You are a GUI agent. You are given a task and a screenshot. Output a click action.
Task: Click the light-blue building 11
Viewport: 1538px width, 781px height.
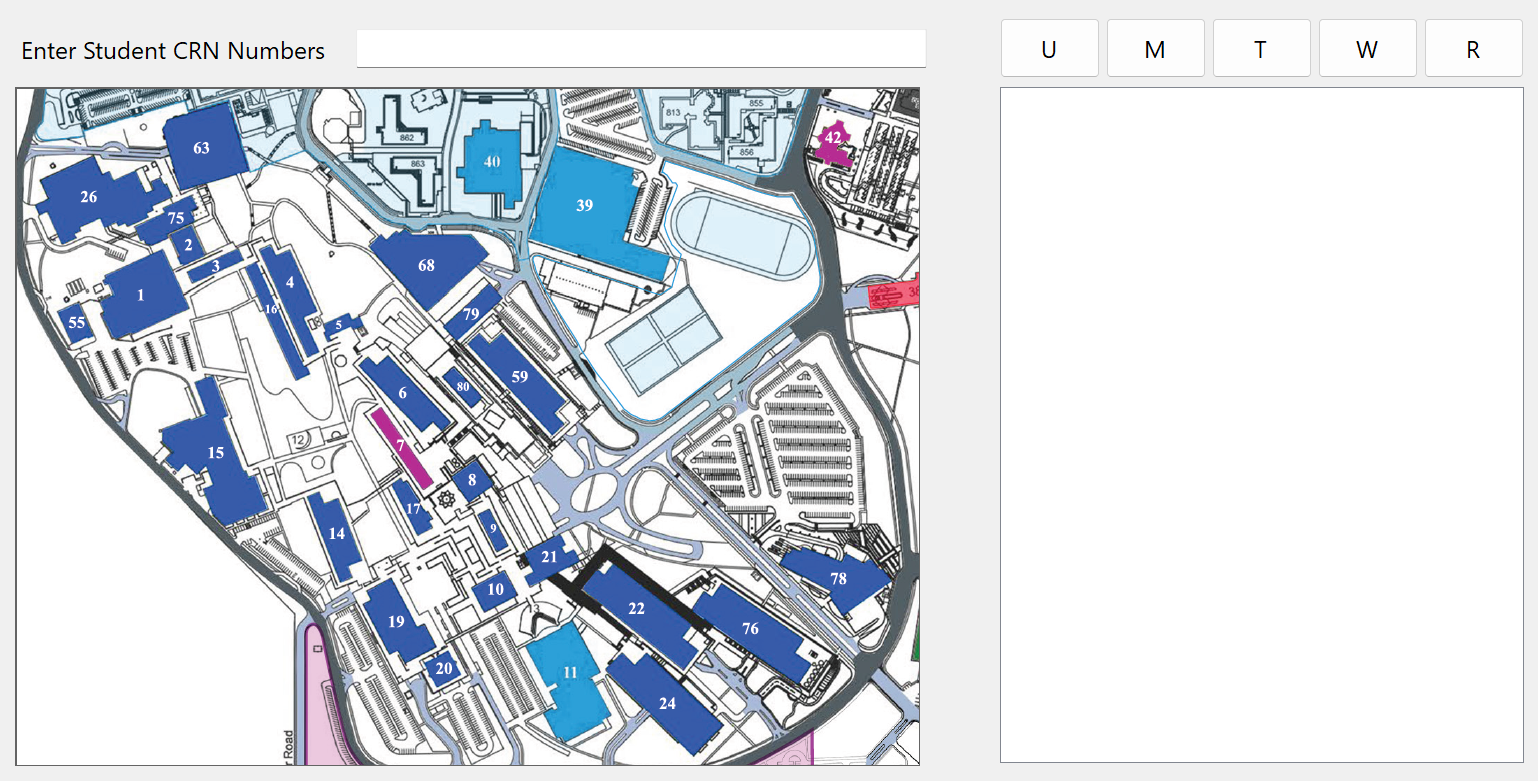click(570, 673)
